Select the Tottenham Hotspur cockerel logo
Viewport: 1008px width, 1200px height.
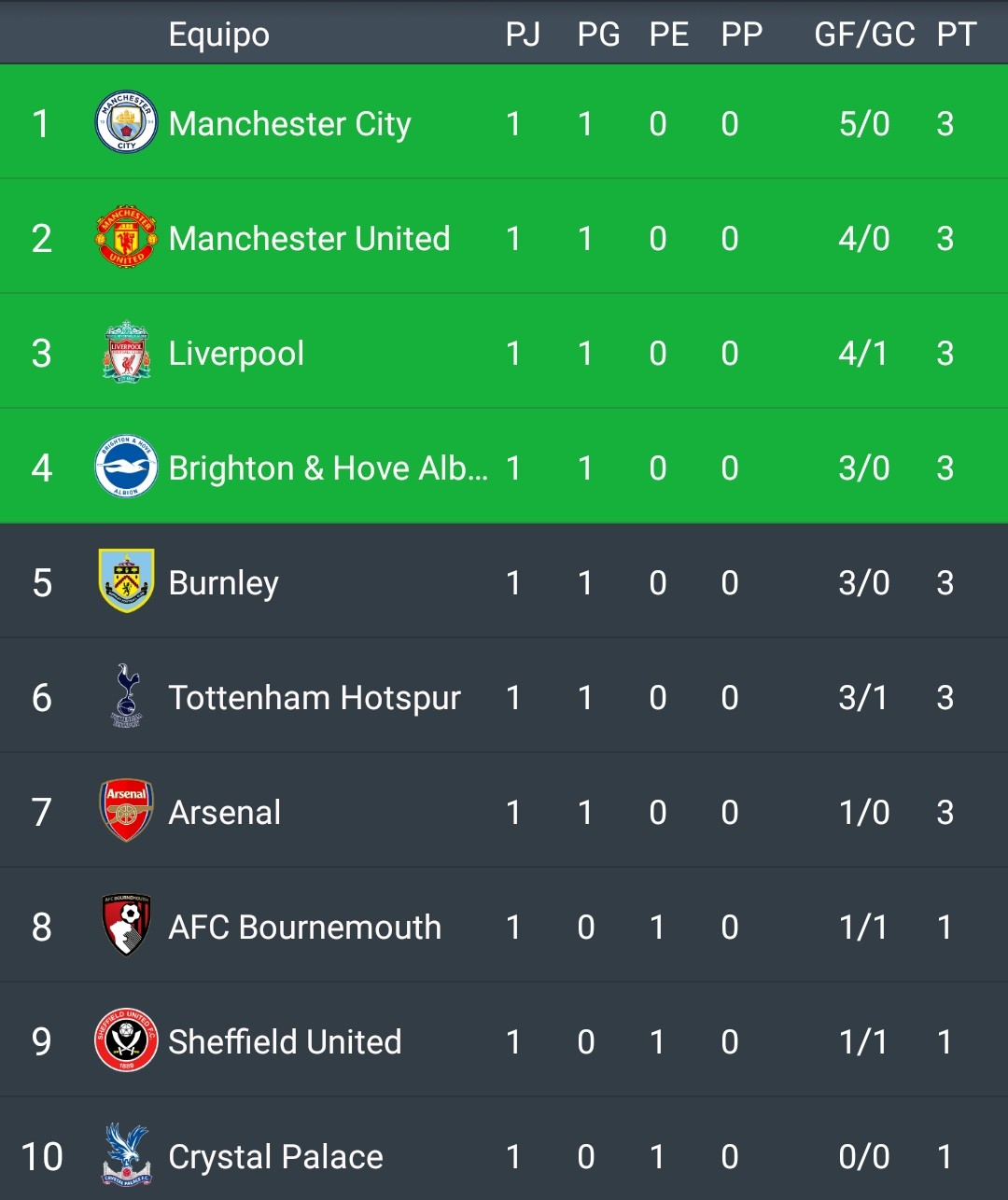point(126,696)
